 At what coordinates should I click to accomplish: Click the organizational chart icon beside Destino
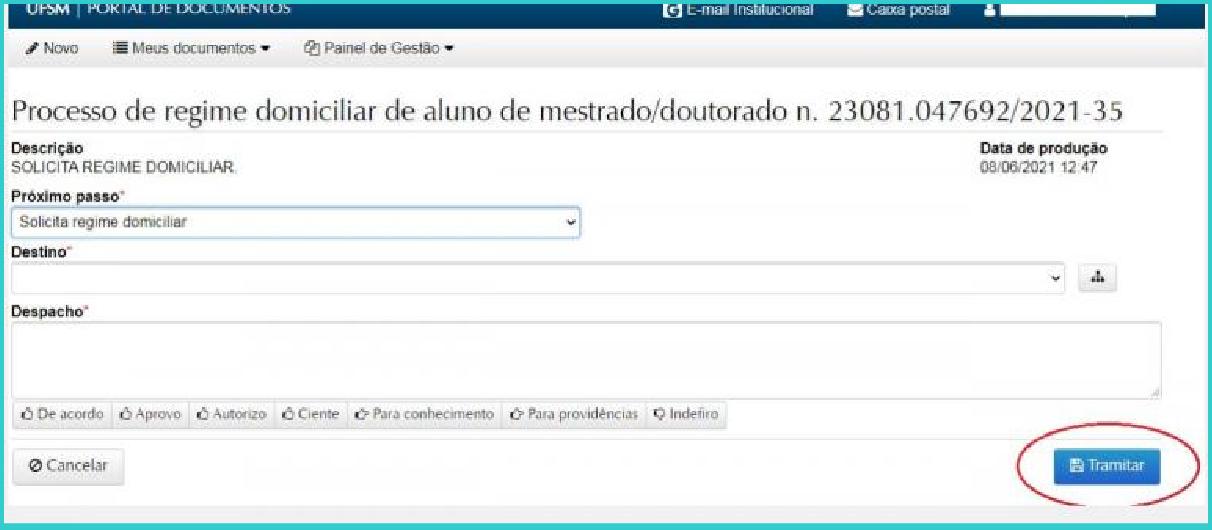[1097, 279]
